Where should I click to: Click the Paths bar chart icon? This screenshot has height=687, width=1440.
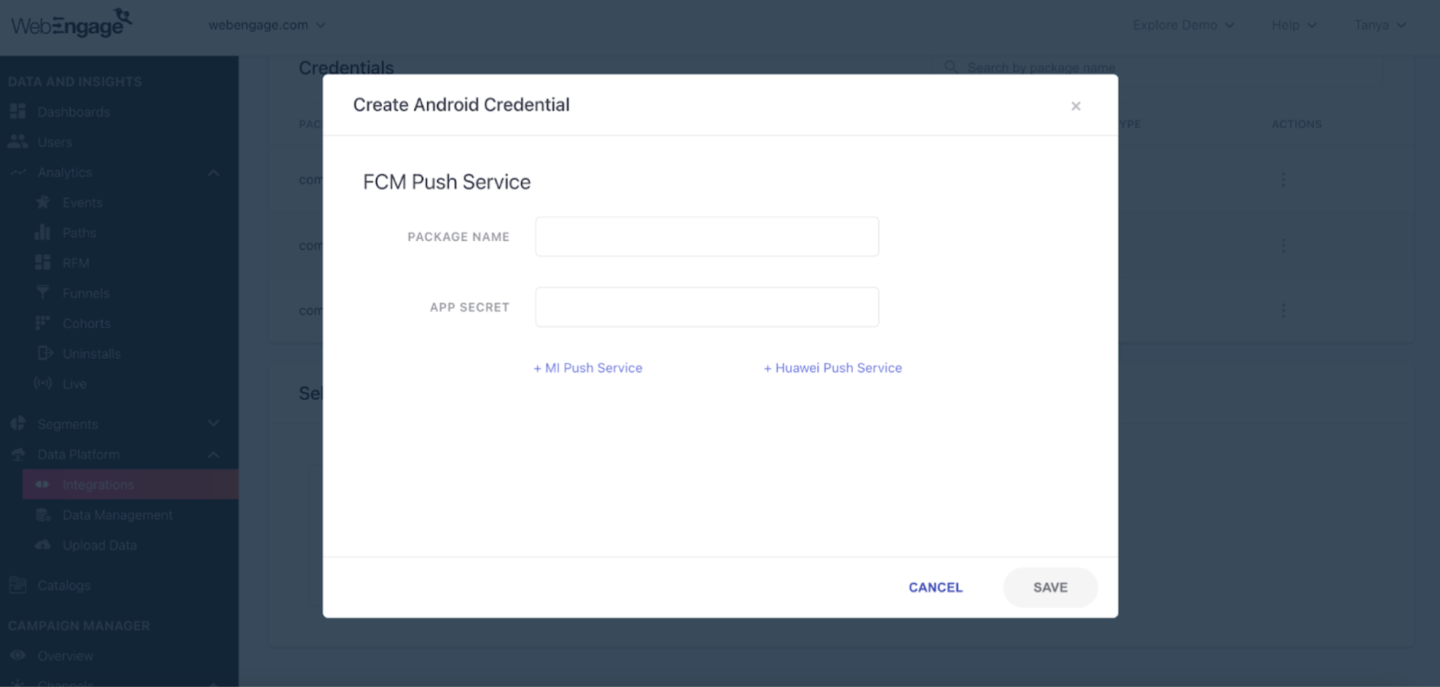point(43,232)
